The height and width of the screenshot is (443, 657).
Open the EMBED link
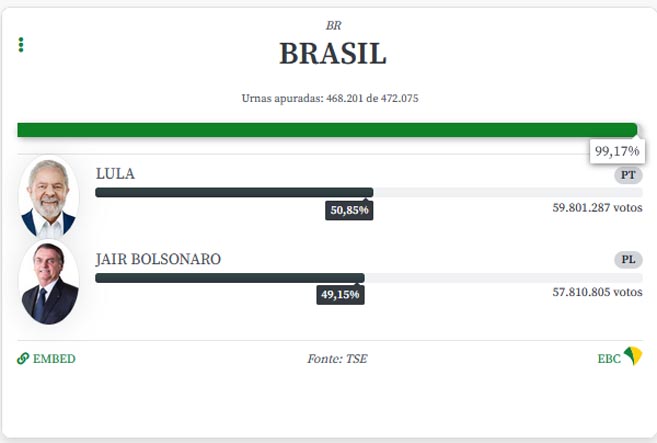pos(47,359)
